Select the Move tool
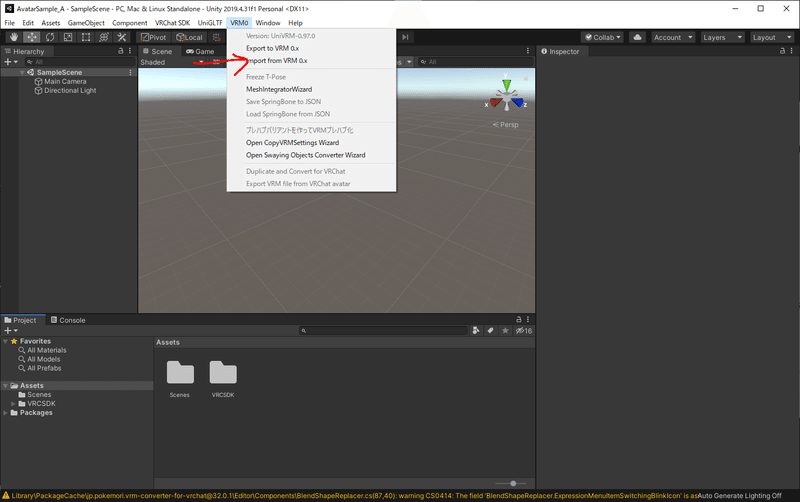Viewport: 800px width, 502px height. 32,37
